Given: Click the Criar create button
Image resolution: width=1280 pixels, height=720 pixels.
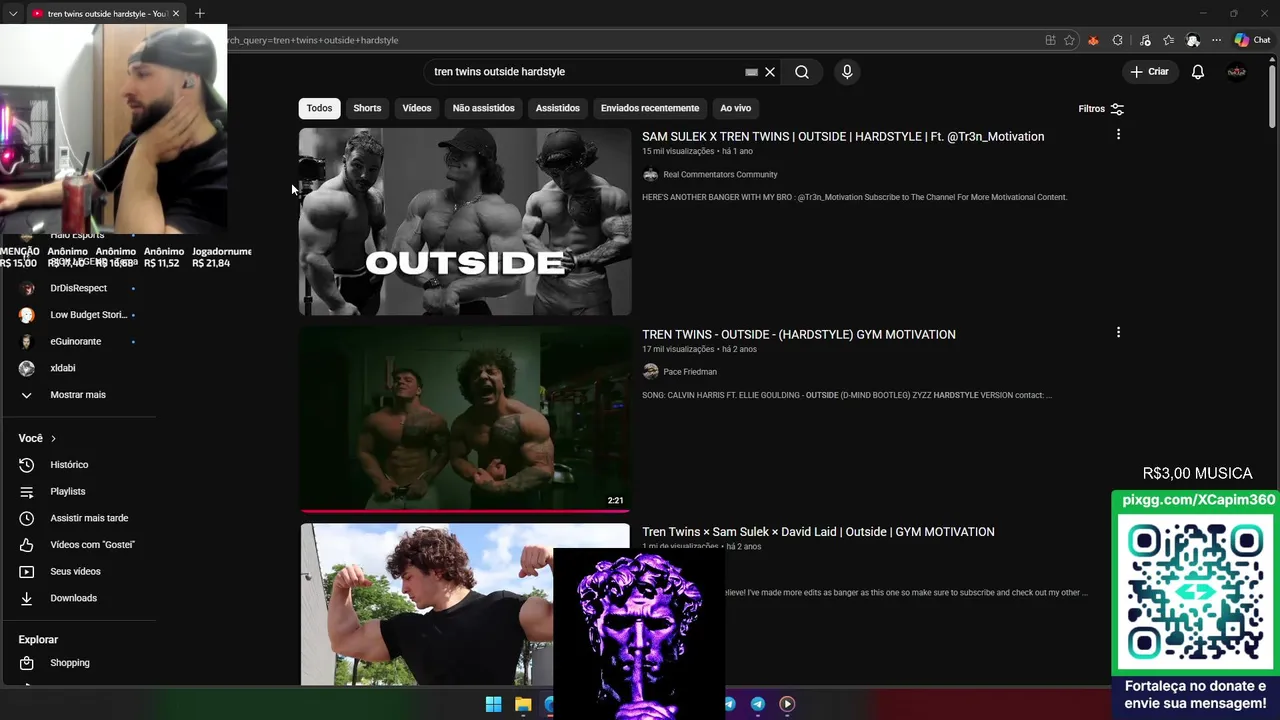Looking at the screenshot, I should click(x=1150, y=72).
